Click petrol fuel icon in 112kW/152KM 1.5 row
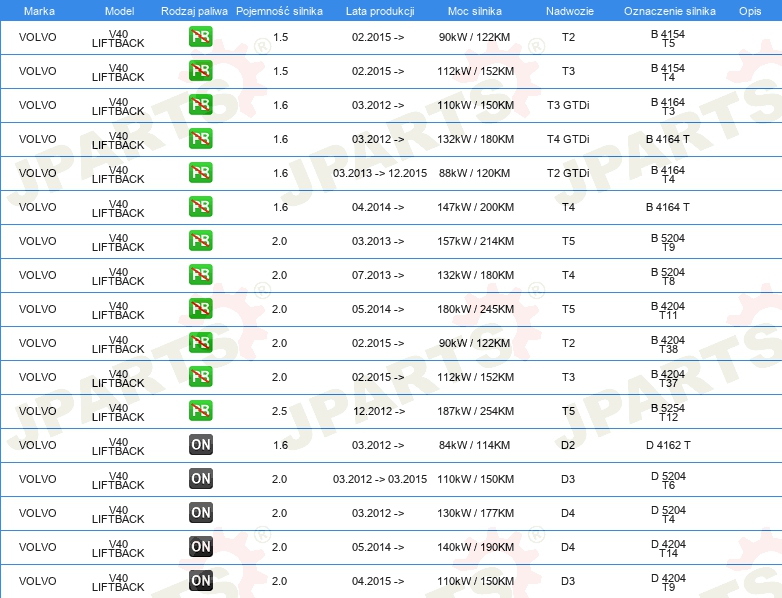This screenshot has height=598, width=782. [x=200, y=71]
